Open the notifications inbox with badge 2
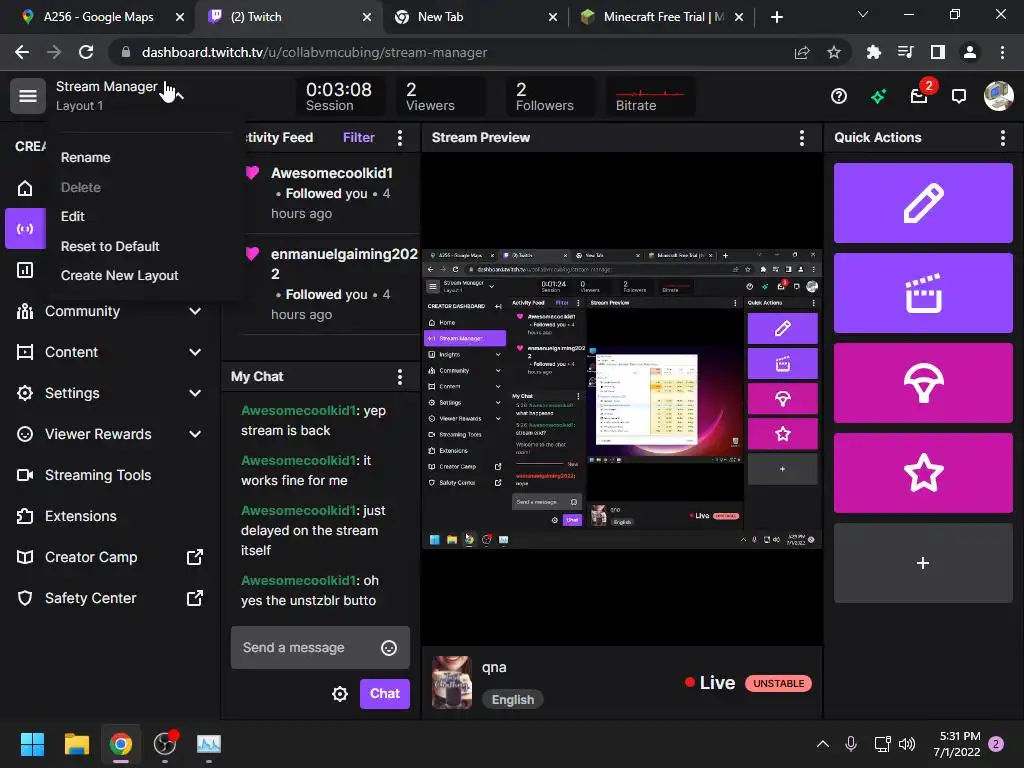The height and width of the screenshot is (768, 1024). (x=920, y=97)
